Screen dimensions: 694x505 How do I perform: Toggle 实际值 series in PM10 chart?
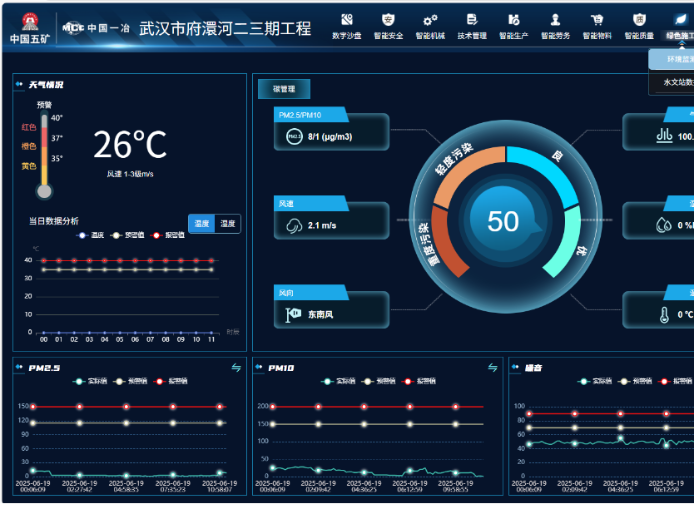[336, 381]
